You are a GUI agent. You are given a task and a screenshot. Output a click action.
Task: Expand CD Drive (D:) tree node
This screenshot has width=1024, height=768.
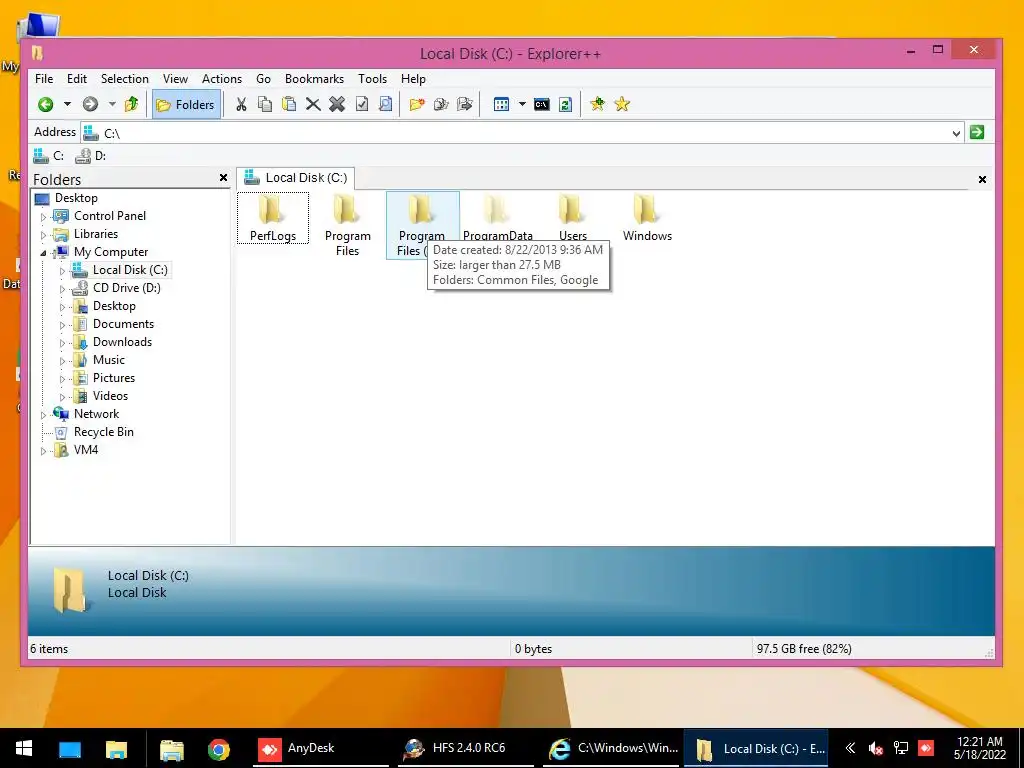pos(63,289)
